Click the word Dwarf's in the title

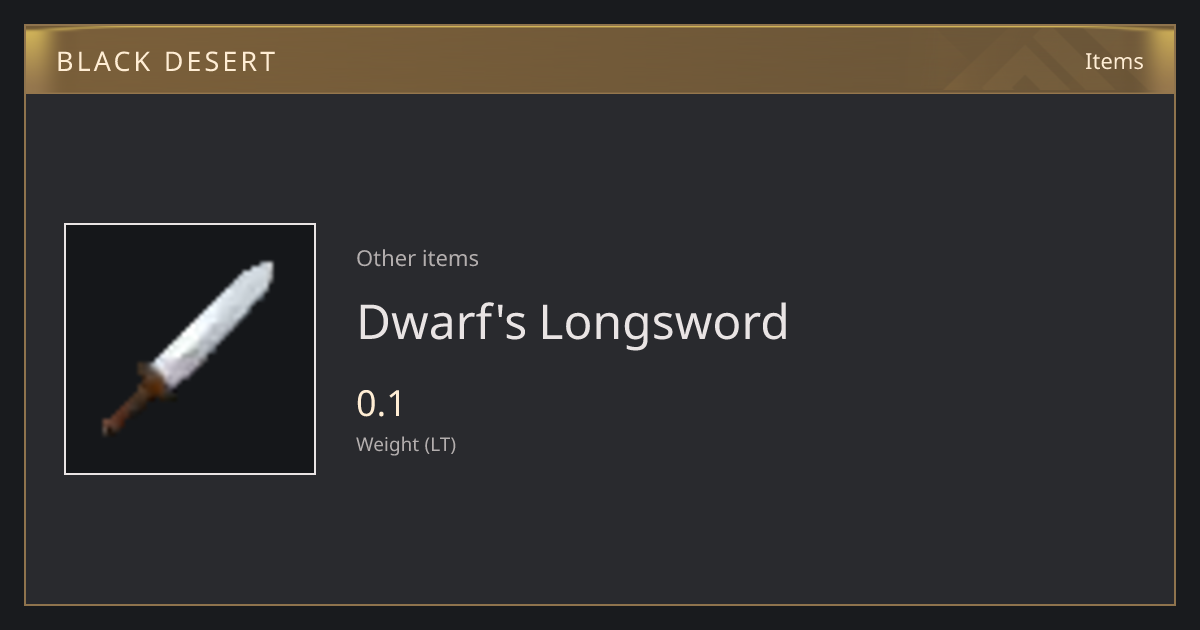coord(441,322)
